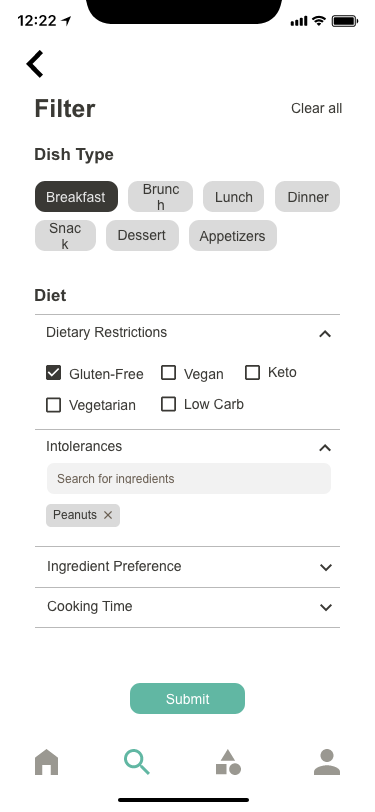Screen dimensions: 375x812
Task: Select the Low Carb checkbox
Action: pyautogui.click(x=168, y=404)
